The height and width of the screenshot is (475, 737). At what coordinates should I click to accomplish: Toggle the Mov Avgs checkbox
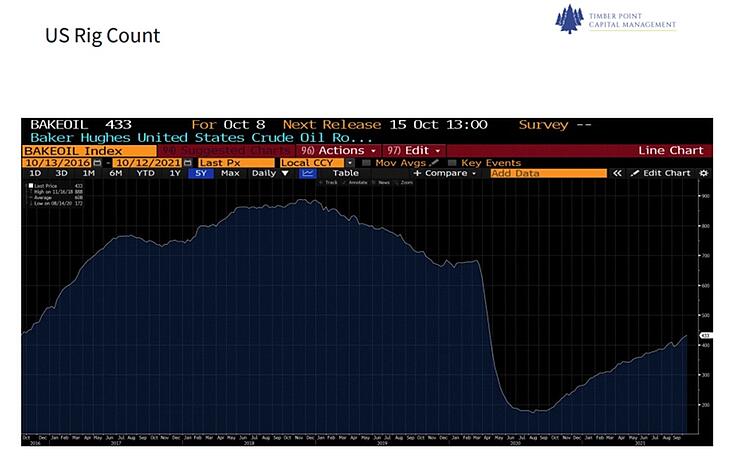coord(367,163)
